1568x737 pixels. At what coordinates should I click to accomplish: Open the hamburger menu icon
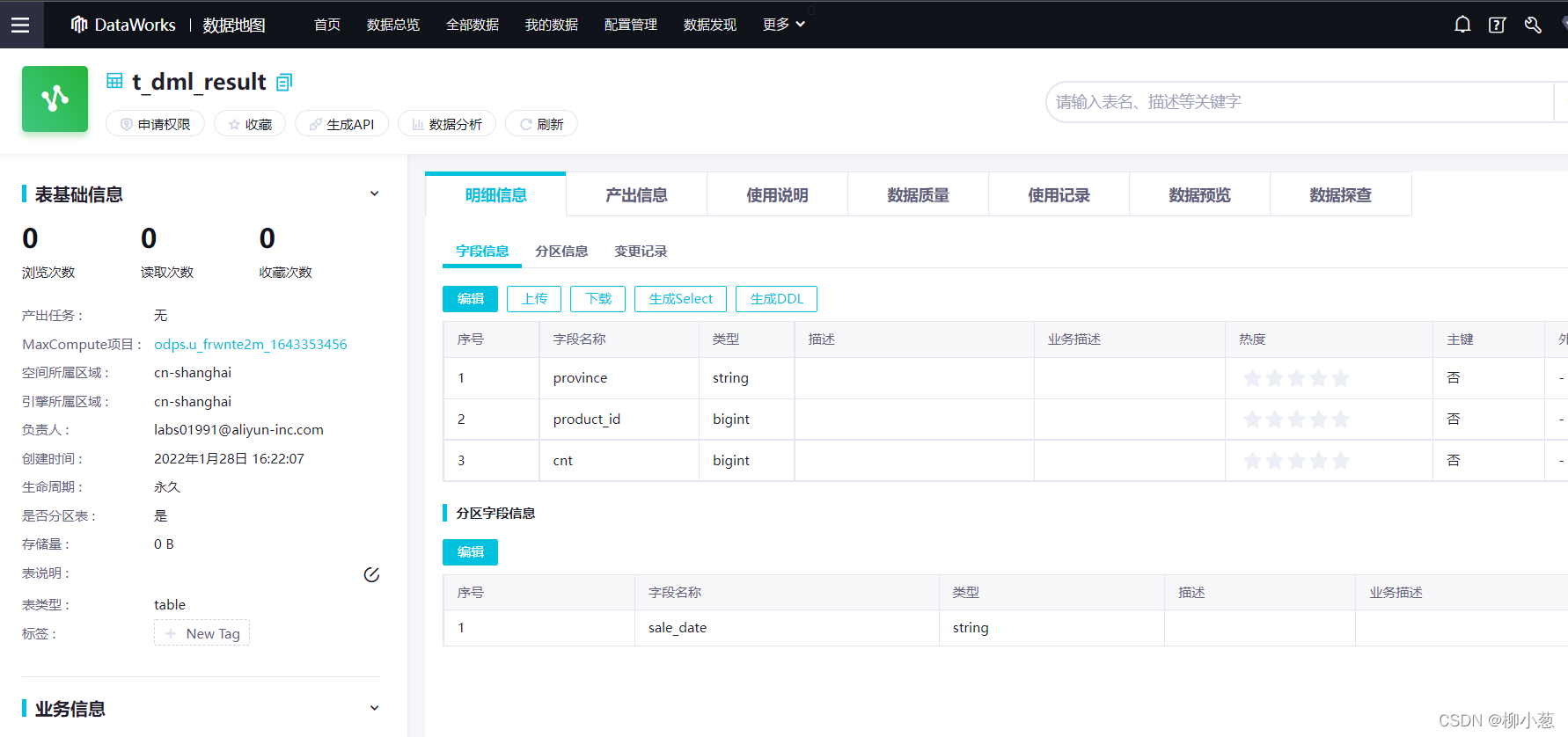click(x=20, y=26)
